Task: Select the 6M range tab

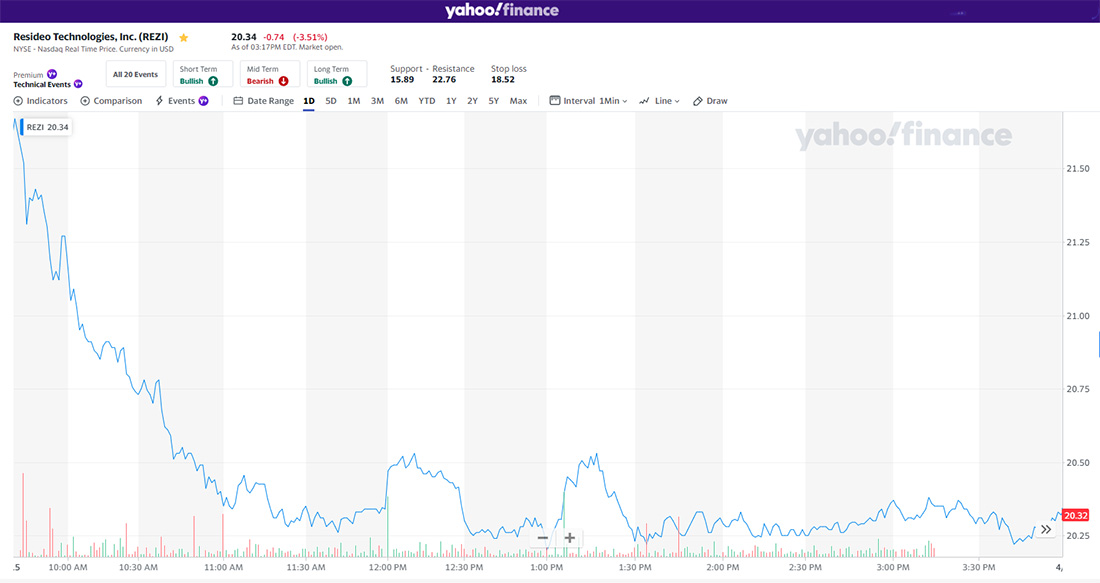Action: (x=401, y=101)
